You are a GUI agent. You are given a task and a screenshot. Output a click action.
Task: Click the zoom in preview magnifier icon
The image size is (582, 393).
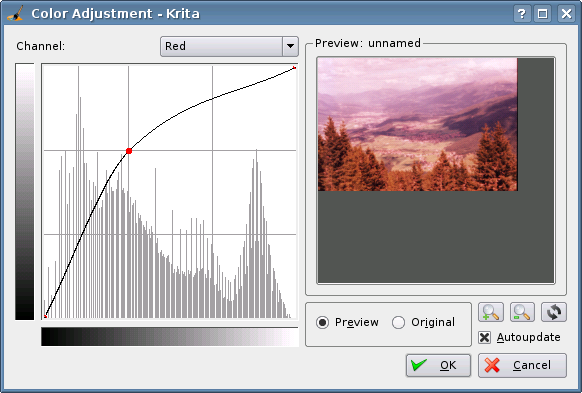(491, 312)
